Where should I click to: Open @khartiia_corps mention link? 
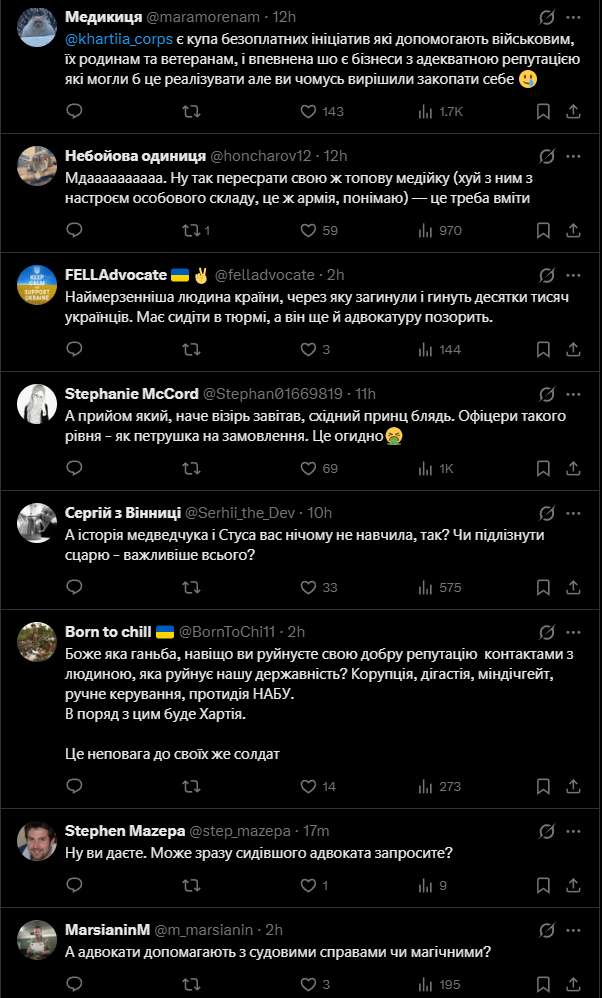click(119, 39)
